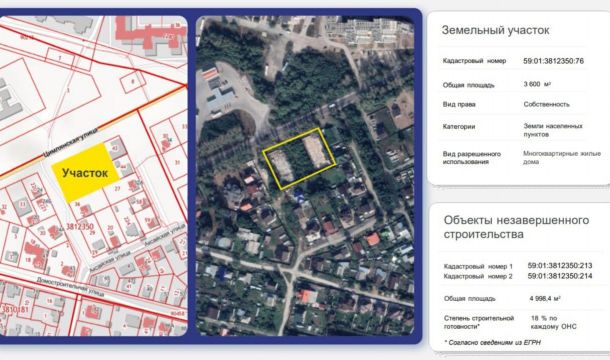Click the footnote "* Согласно сведениям из ЕГРН"
610x360 pixels.
coord(493,342)
